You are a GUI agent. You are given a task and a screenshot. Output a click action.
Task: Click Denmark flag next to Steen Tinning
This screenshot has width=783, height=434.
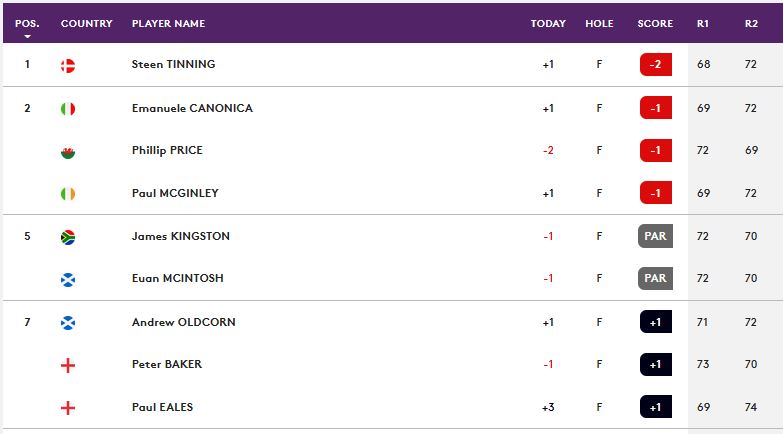pos(68,65)
